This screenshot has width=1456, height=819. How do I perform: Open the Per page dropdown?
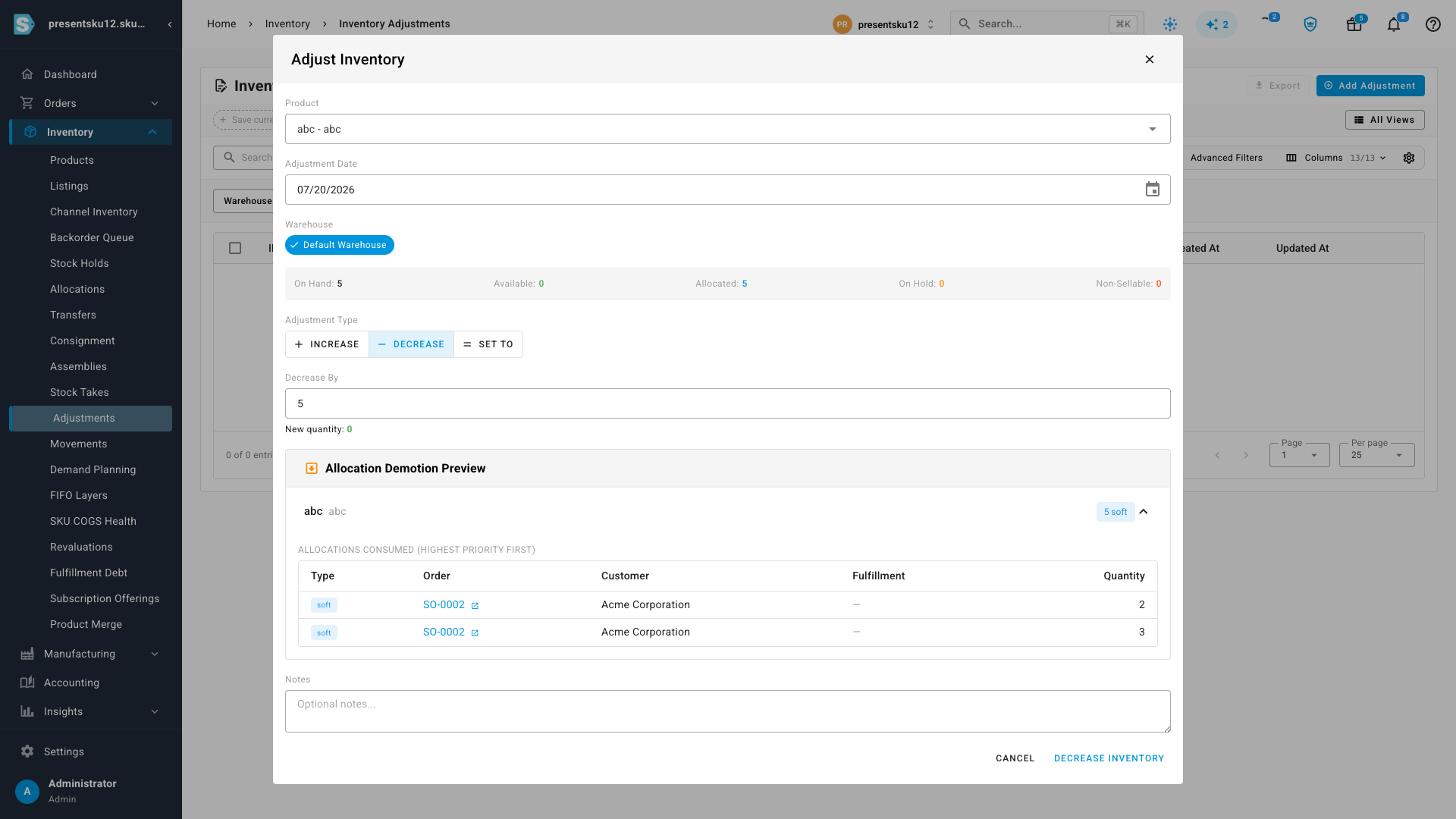1376,454
